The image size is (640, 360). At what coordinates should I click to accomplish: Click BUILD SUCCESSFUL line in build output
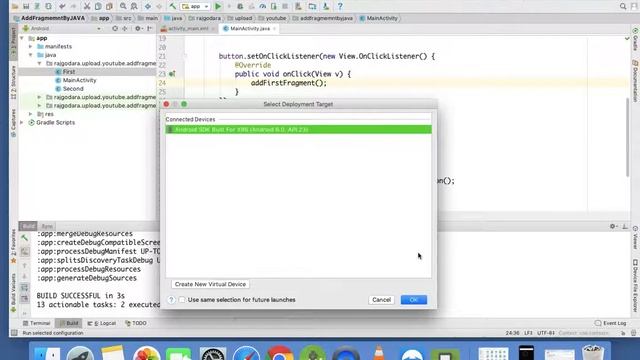(80, 296)
